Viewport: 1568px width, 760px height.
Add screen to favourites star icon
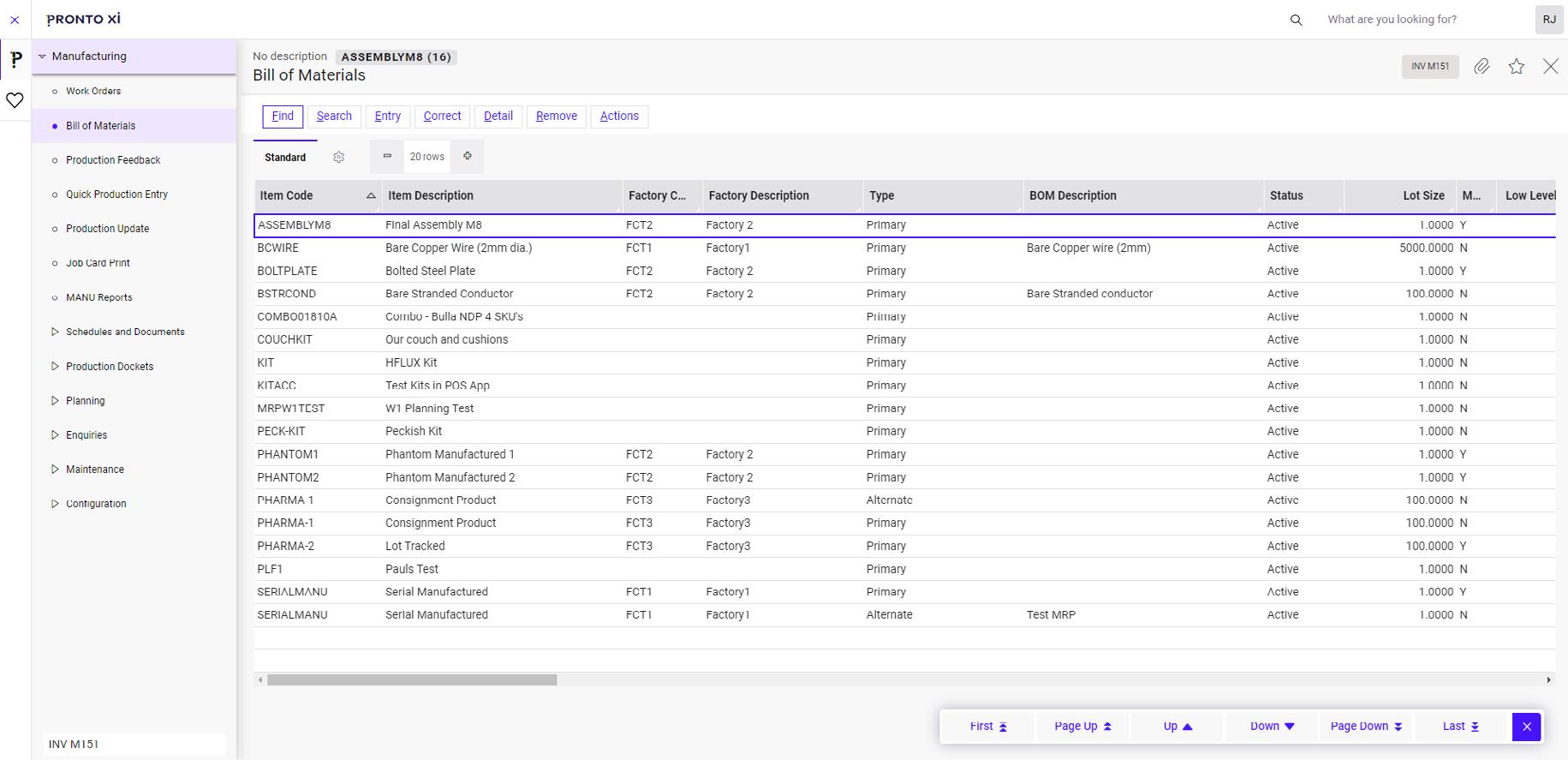(1517, 66)
